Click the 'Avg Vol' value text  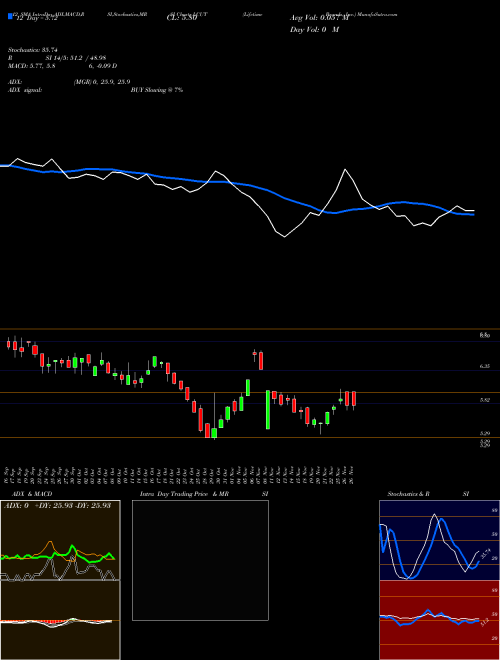(319, 18)
